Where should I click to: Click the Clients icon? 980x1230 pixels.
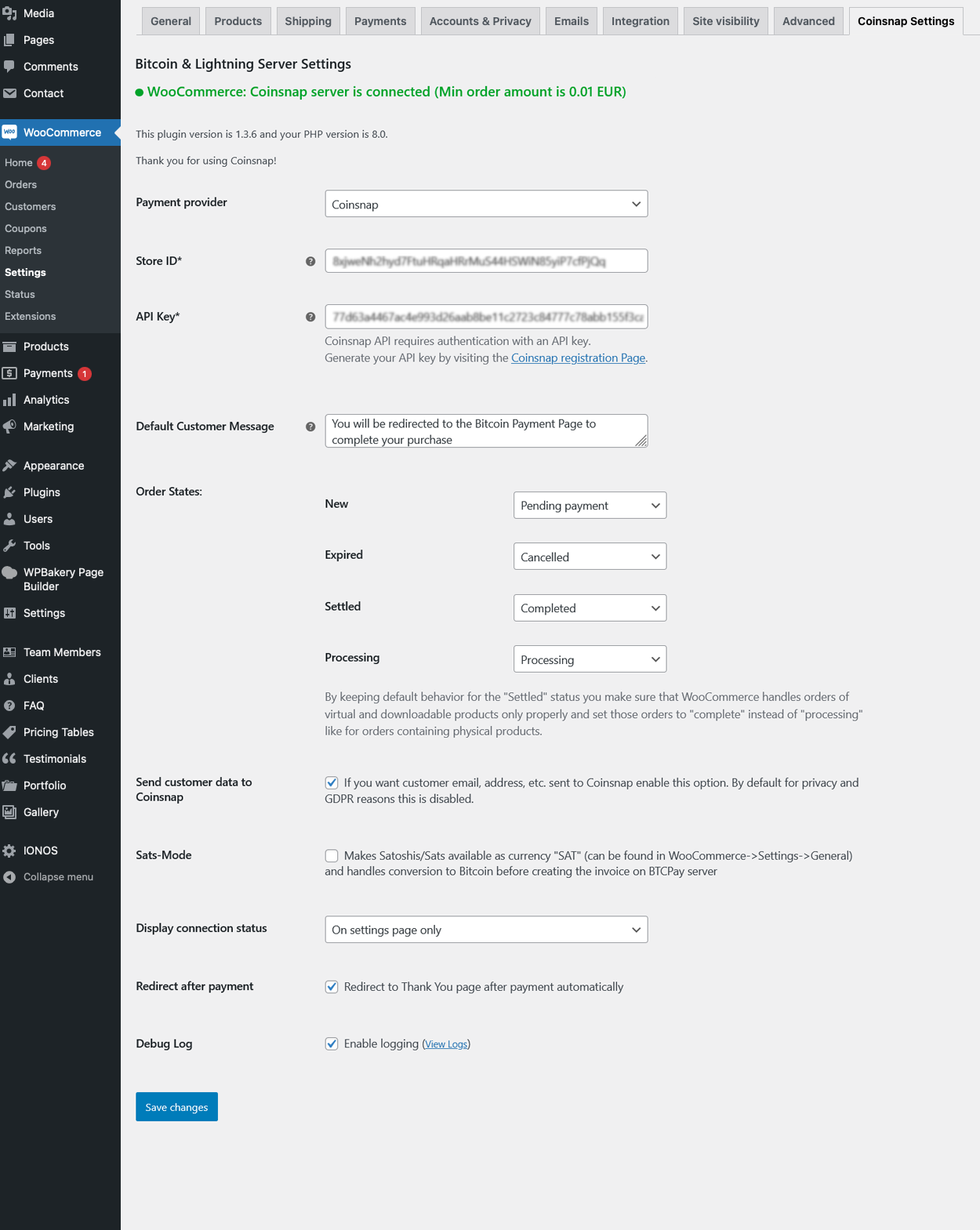(x=9, y=679)
